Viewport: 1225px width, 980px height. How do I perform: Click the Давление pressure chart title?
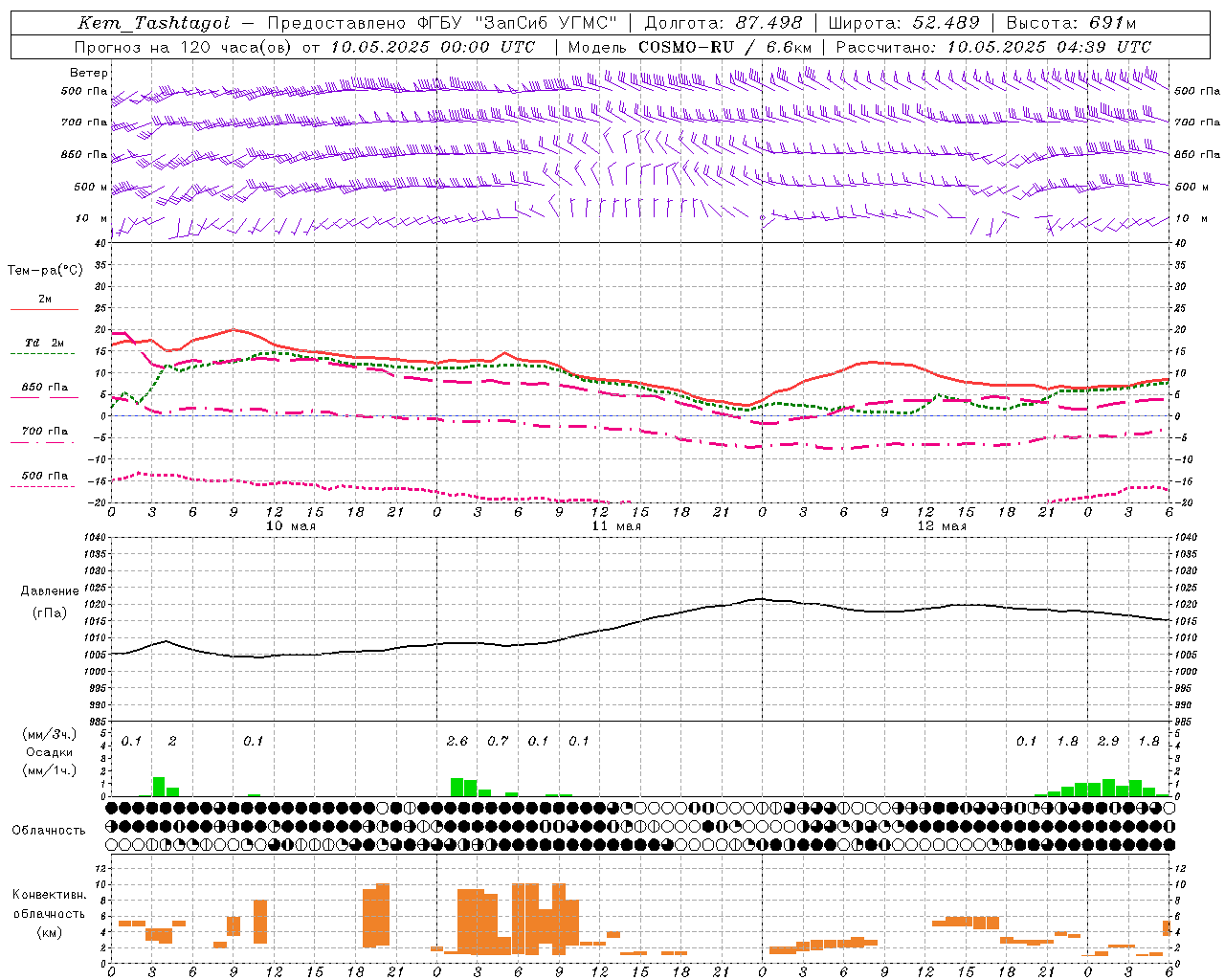pos(50,591)
